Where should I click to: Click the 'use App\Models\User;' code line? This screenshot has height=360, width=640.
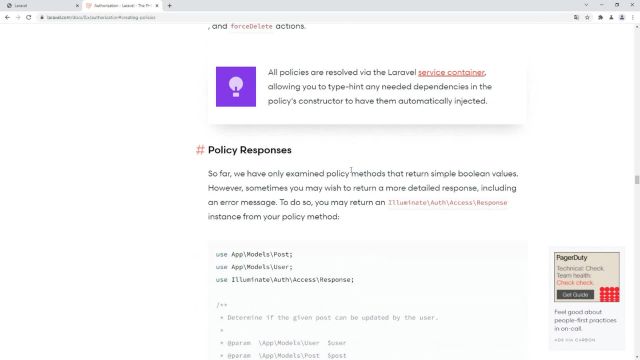[x=254, y=267]
